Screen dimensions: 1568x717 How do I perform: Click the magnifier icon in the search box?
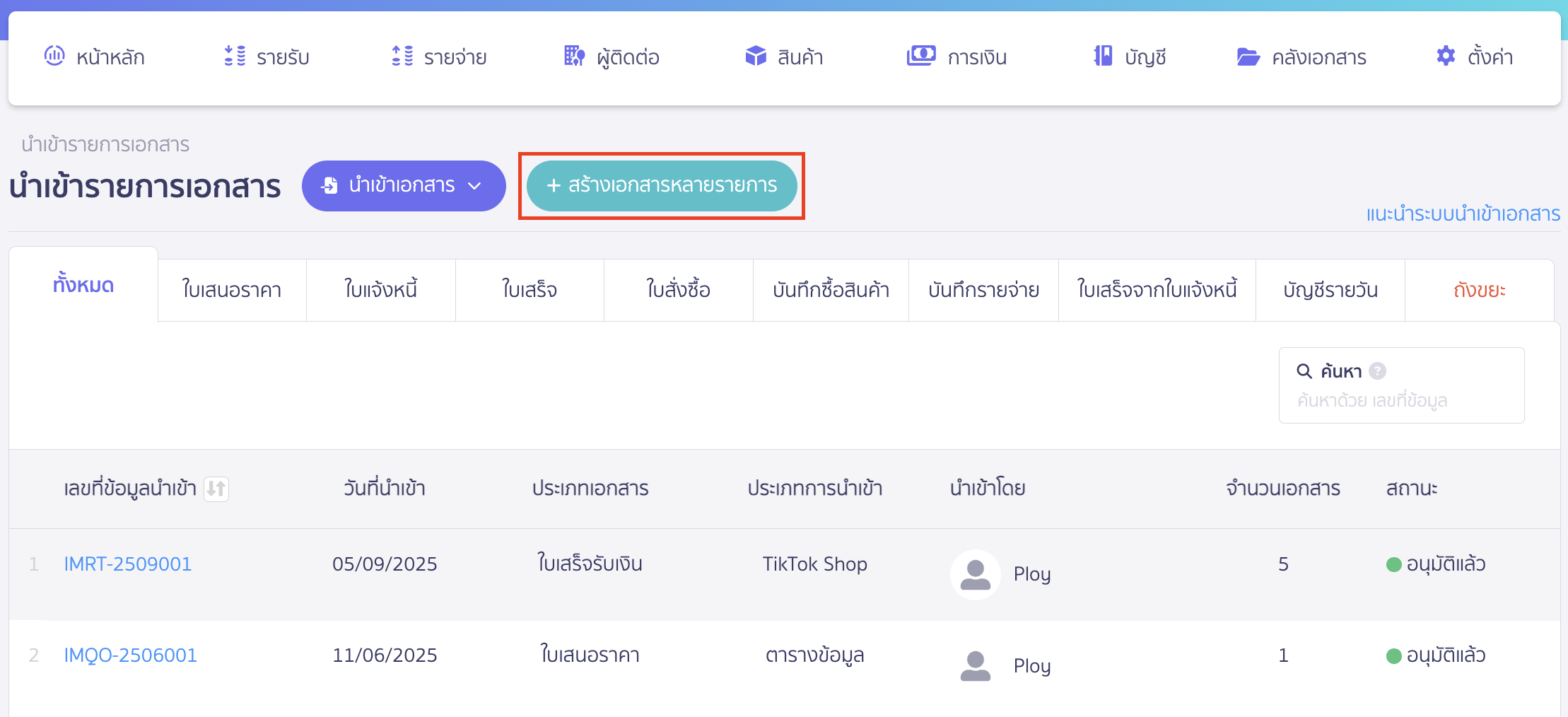(x=1304, y=371)
